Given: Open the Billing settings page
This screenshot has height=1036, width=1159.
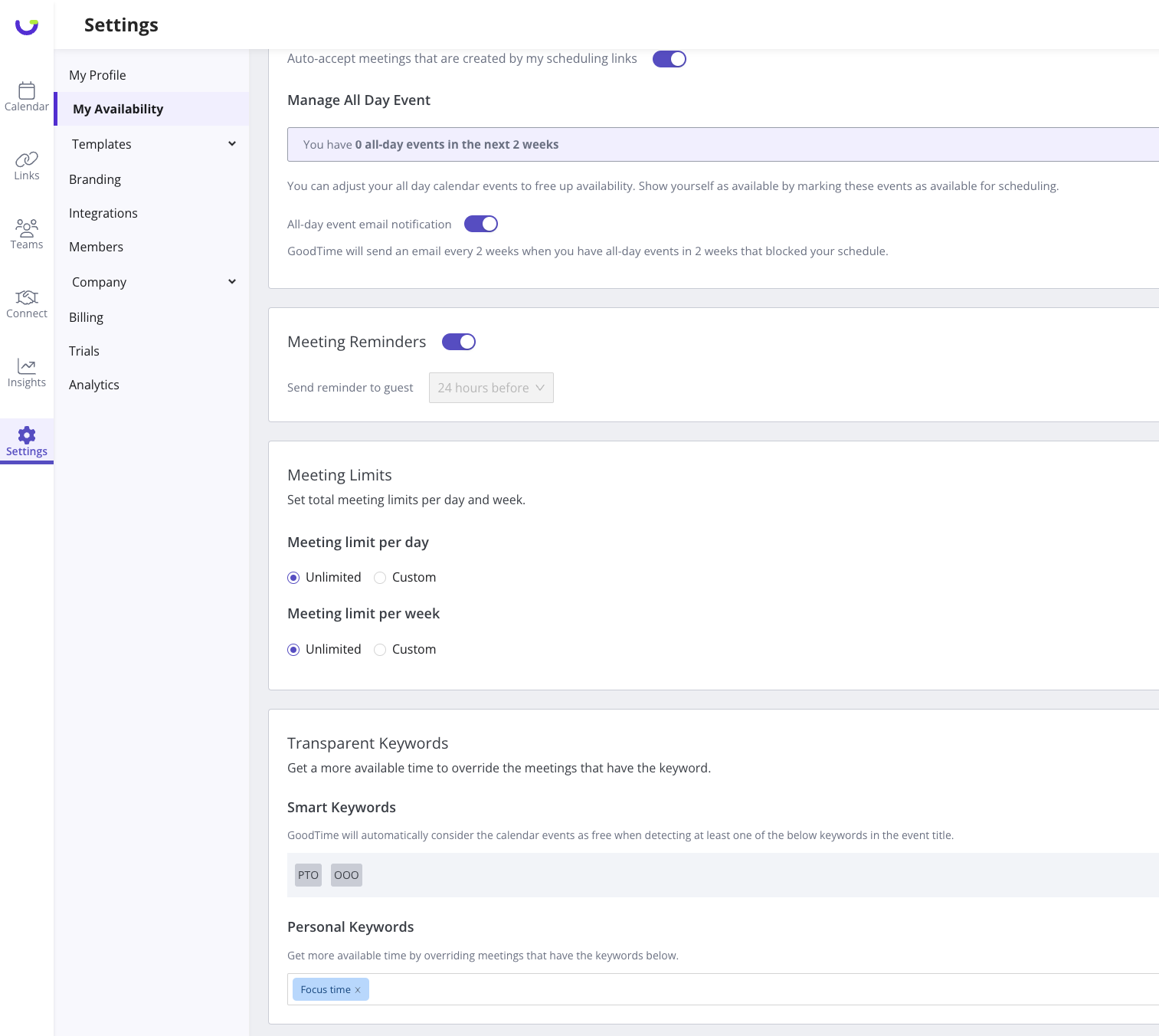Looking at the screenshot, I should (x=86, y=317).
